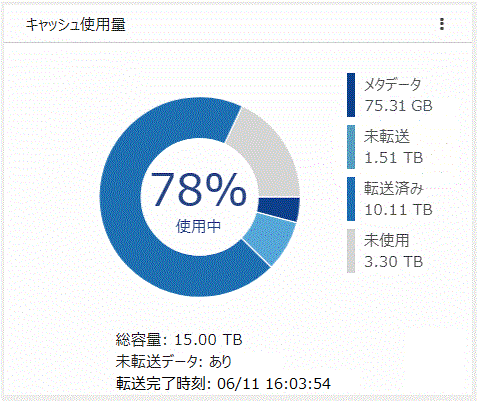The image size is (478, 403).
Task: Click the 使用中 label inside donut
Action: 198,226
